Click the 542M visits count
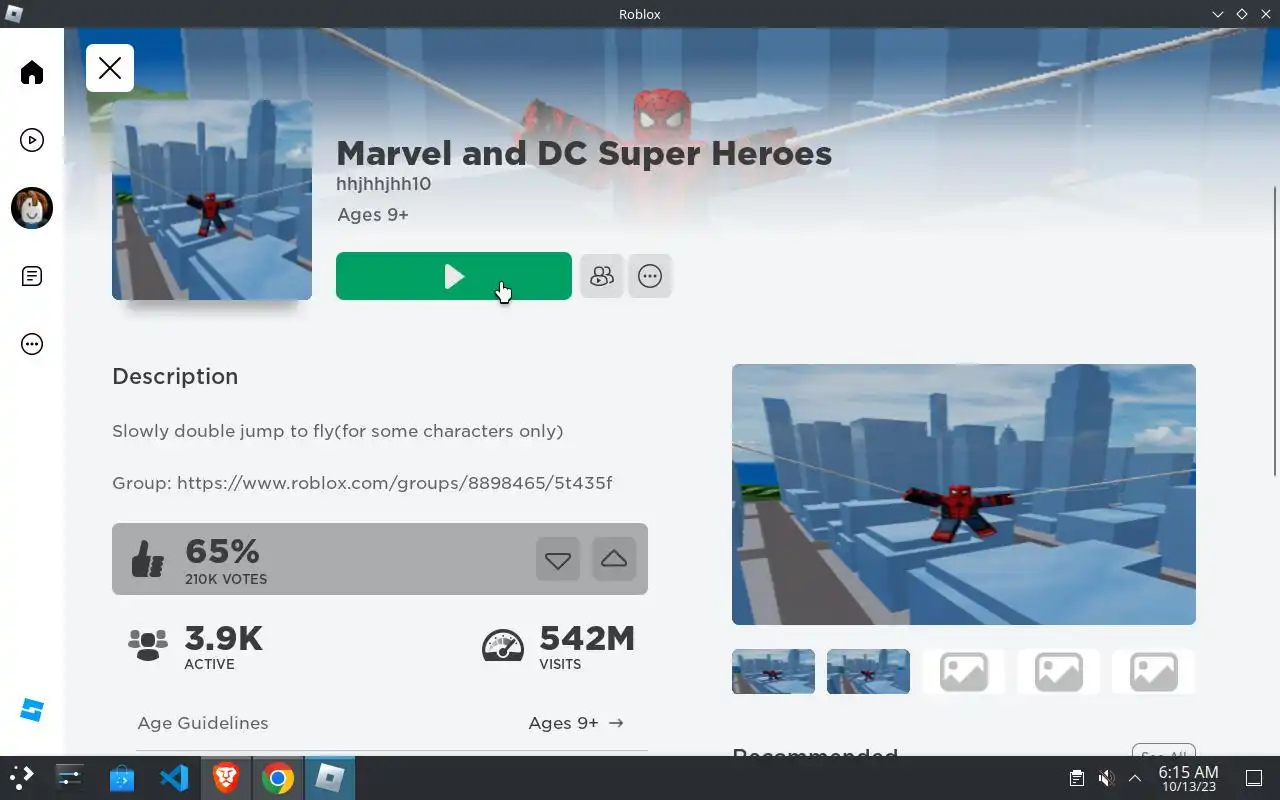 (587, 638)
